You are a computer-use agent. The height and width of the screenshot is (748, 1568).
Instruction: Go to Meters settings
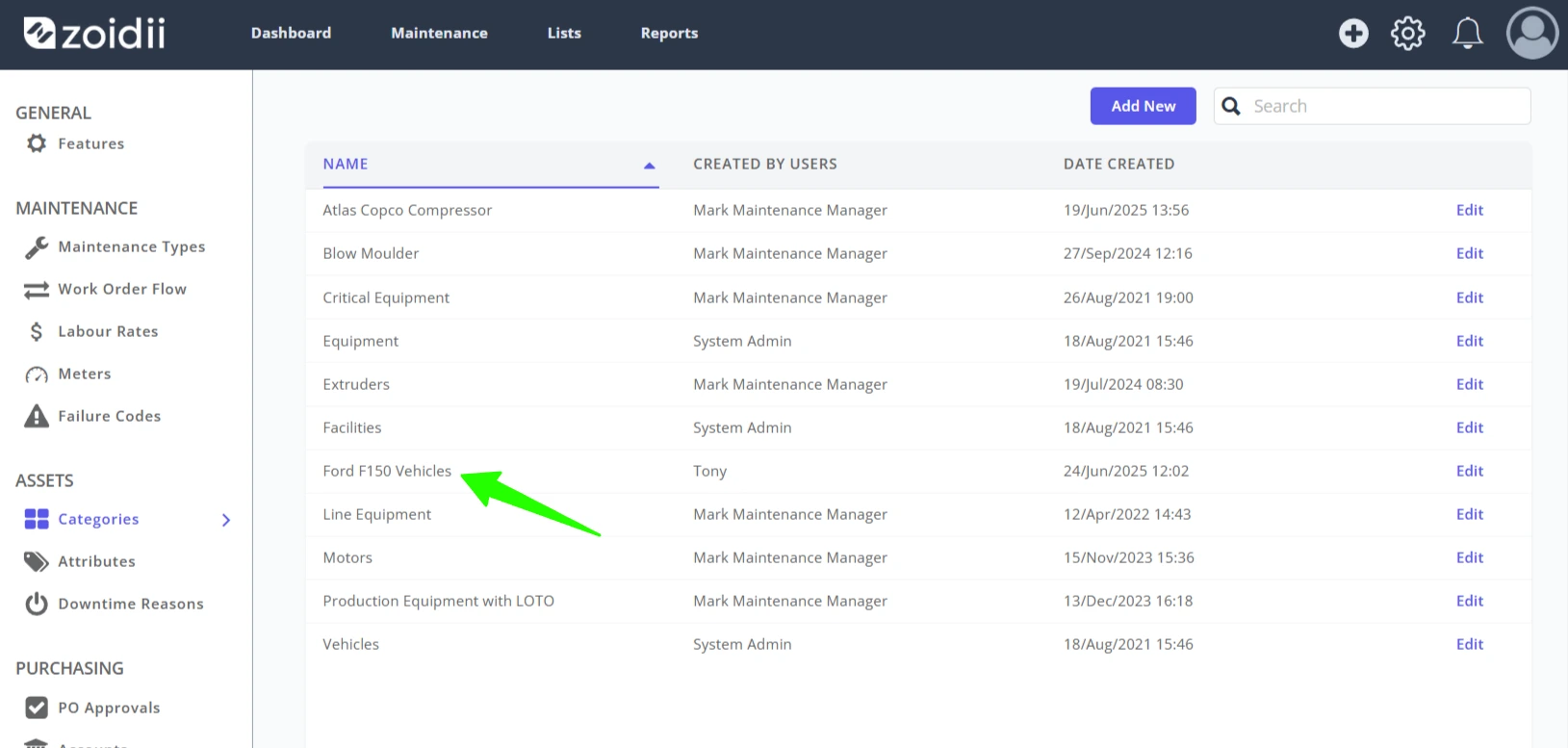pyautogui.click(x=85, y=374)
